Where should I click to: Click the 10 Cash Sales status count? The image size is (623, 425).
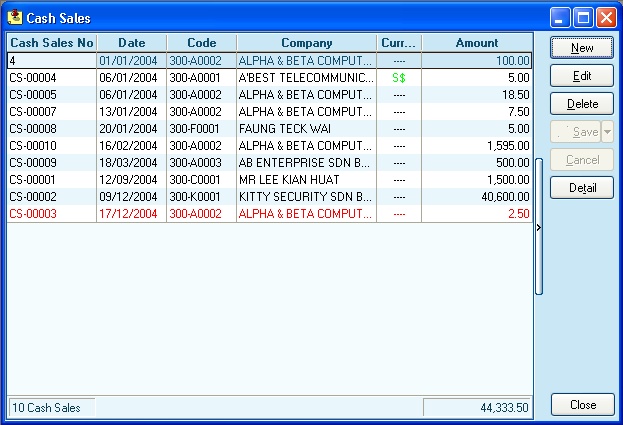click(x=52, y=408)
